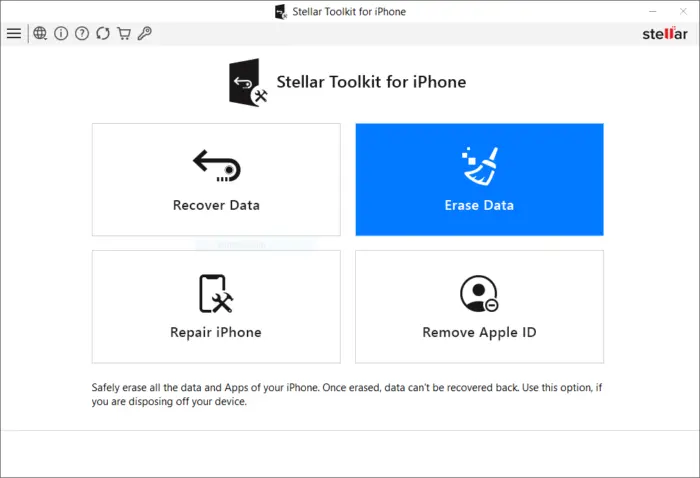The image size is (700, 478).
Task: Click the Stellar brand logo
Action: click(x=665, y=33)
